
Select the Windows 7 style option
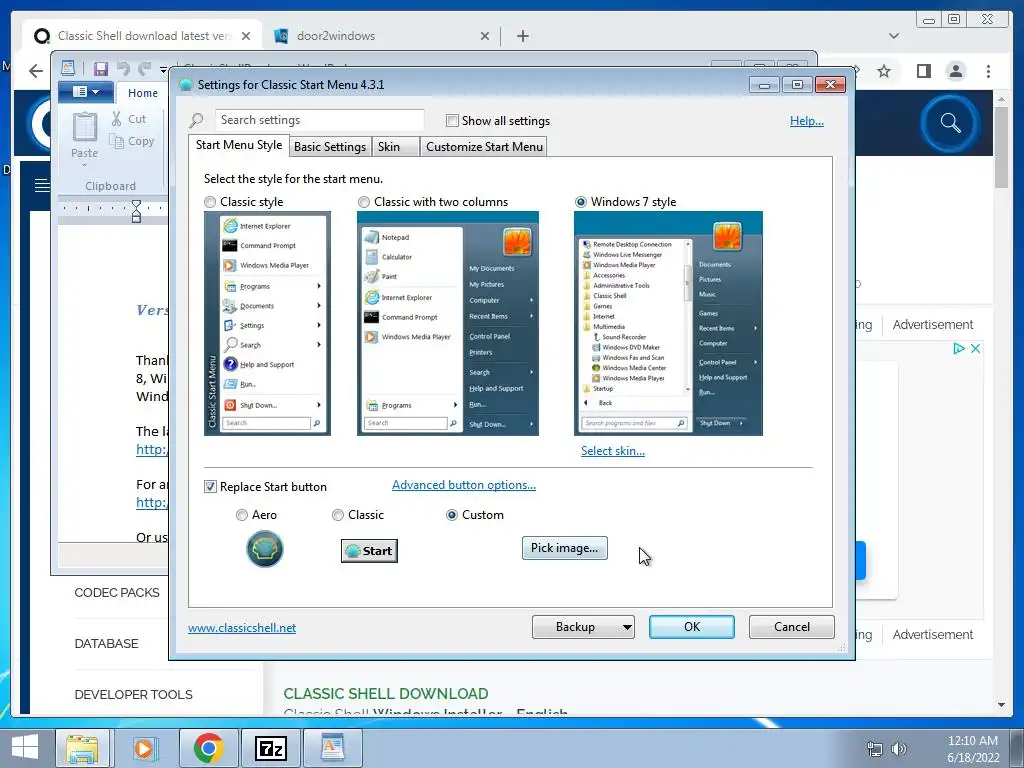[581, 202]
